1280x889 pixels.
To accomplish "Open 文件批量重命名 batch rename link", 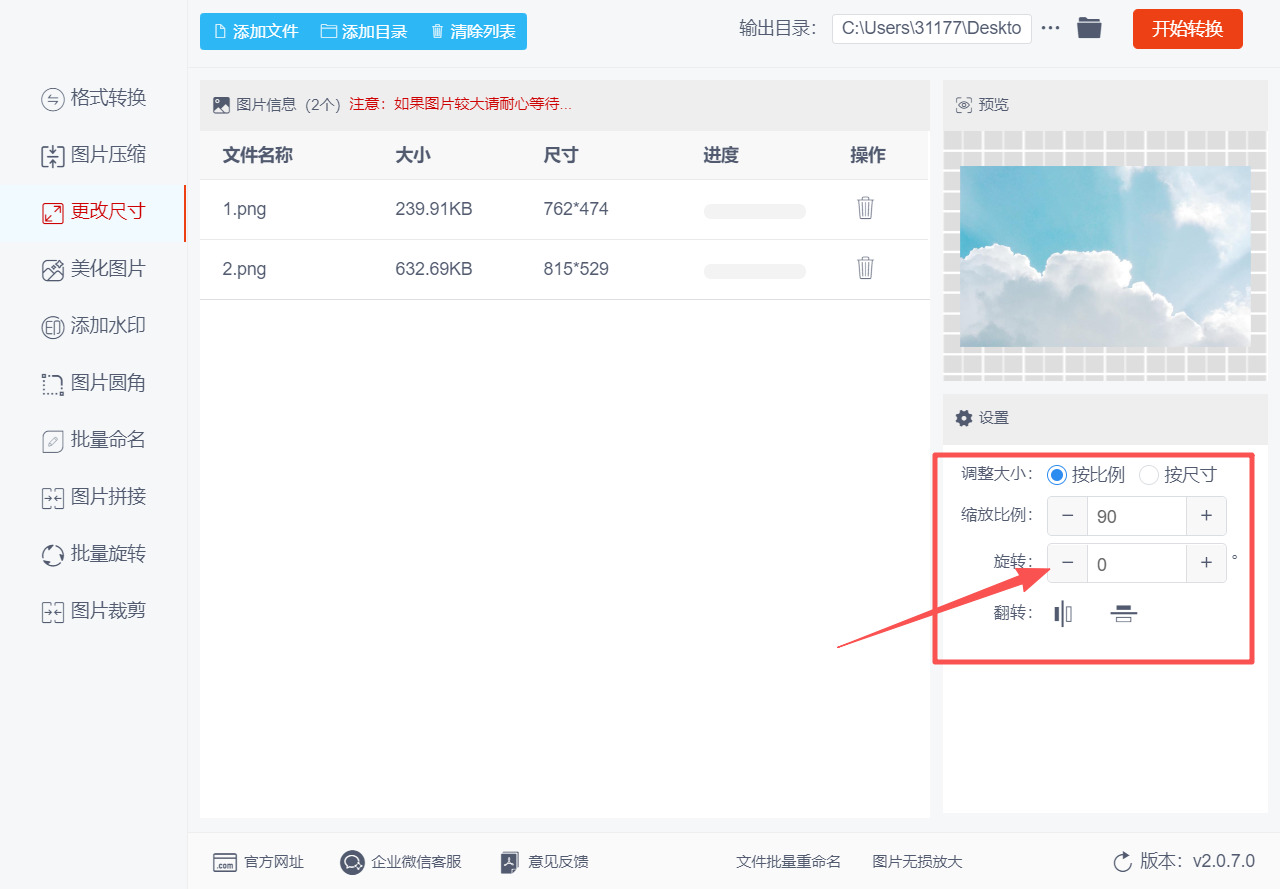I will tap(789, 862).
